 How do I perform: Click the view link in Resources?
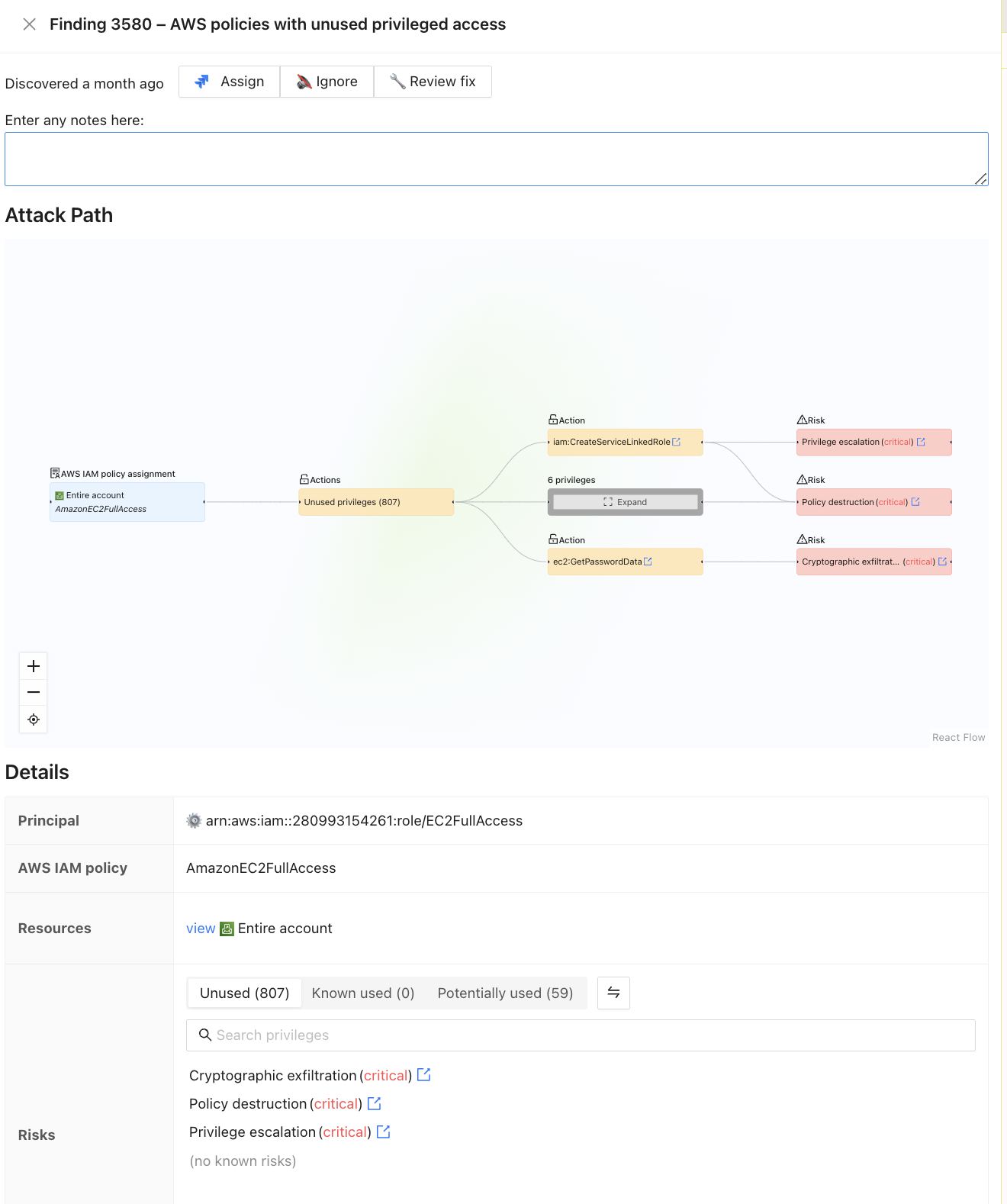[201, 929]
